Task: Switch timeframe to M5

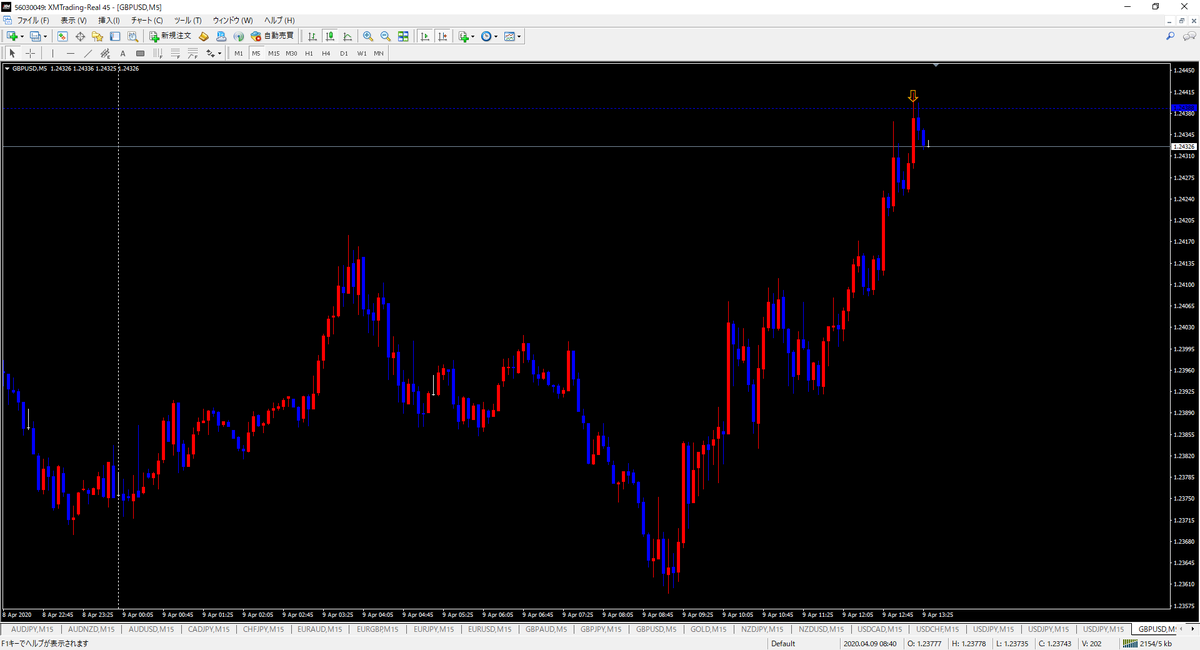Action: [256, 53]
